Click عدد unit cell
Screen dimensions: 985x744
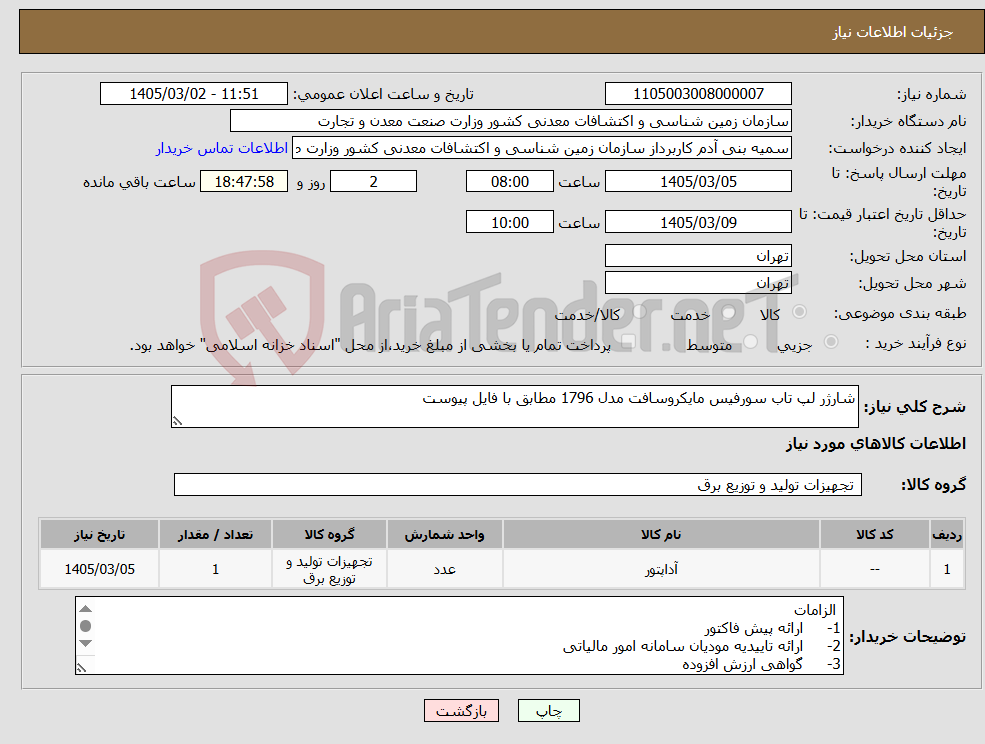[444, 569]
